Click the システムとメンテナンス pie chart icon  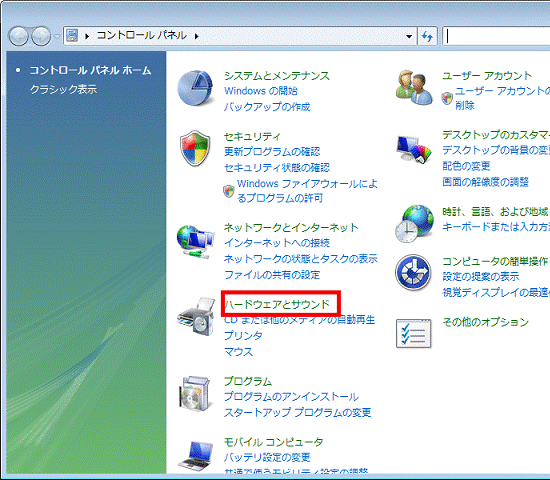click(195, 88)
